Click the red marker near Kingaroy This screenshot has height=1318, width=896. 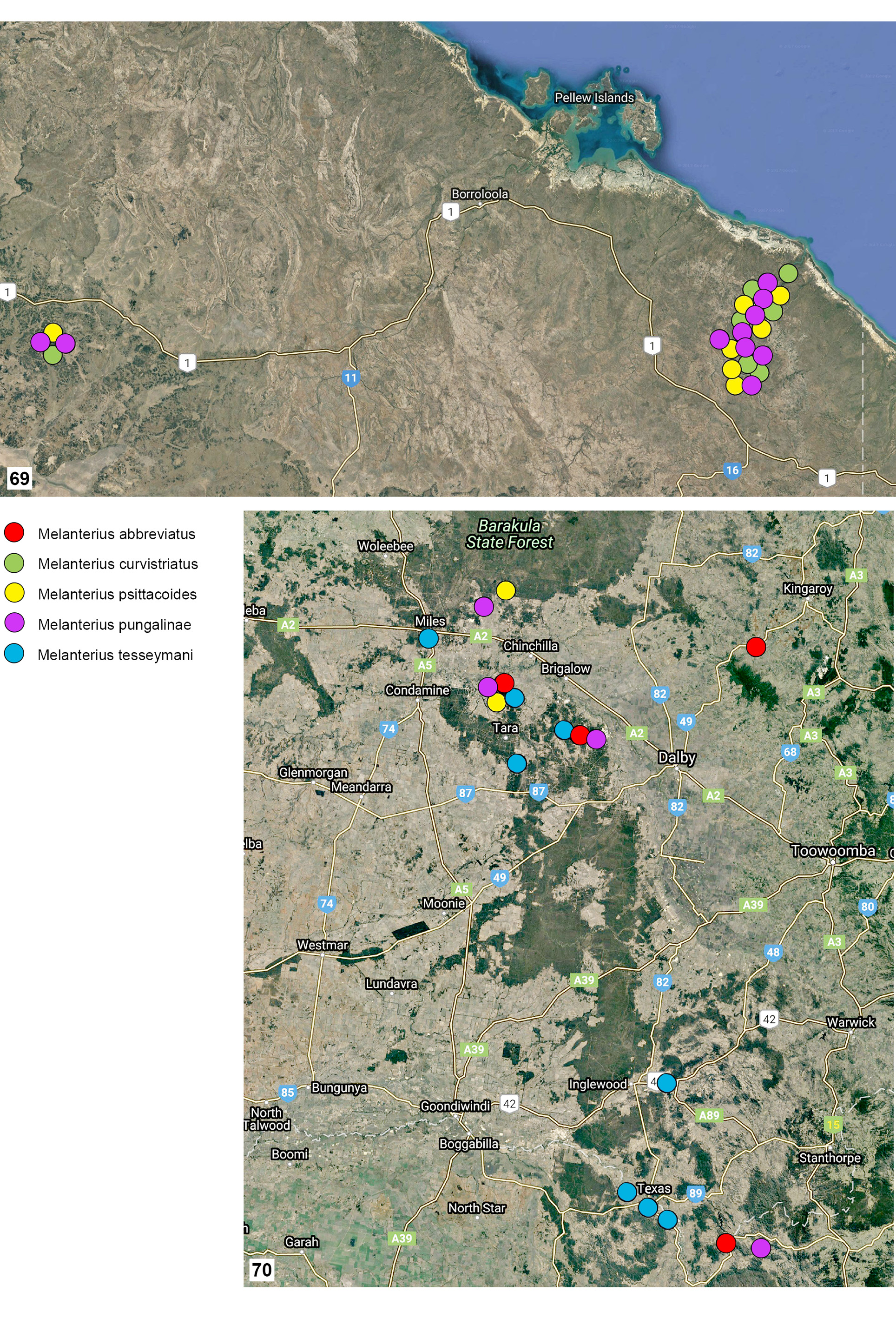[x=756, y=647]
